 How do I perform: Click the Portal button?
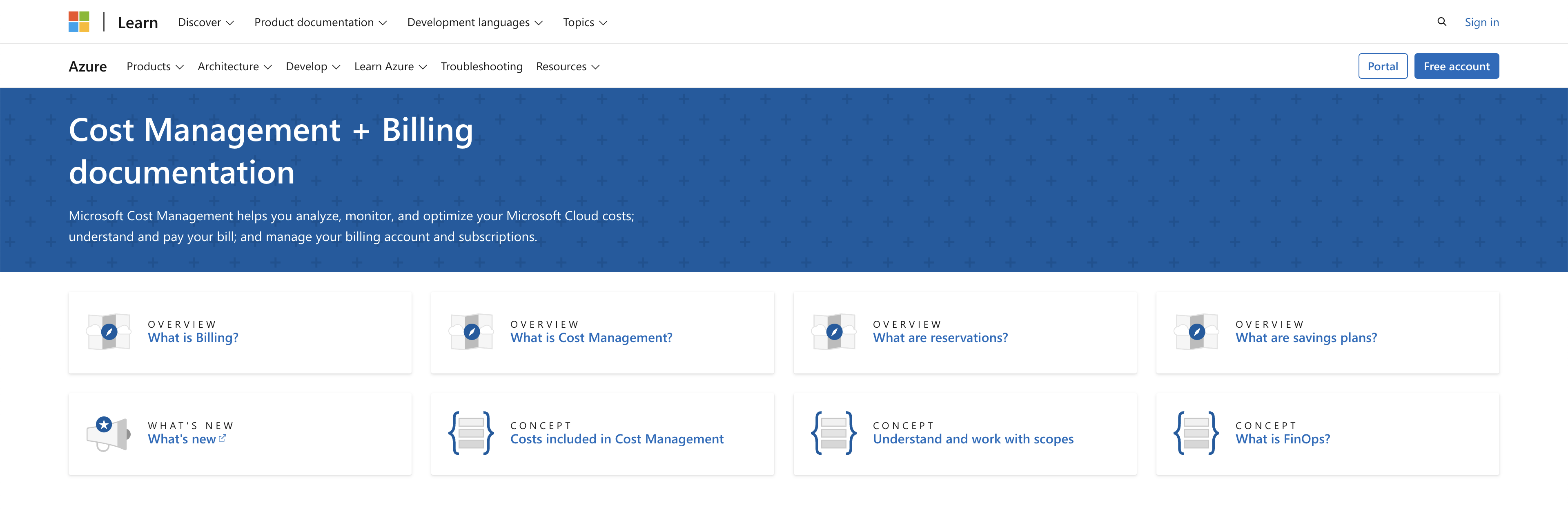(1382, 67)
